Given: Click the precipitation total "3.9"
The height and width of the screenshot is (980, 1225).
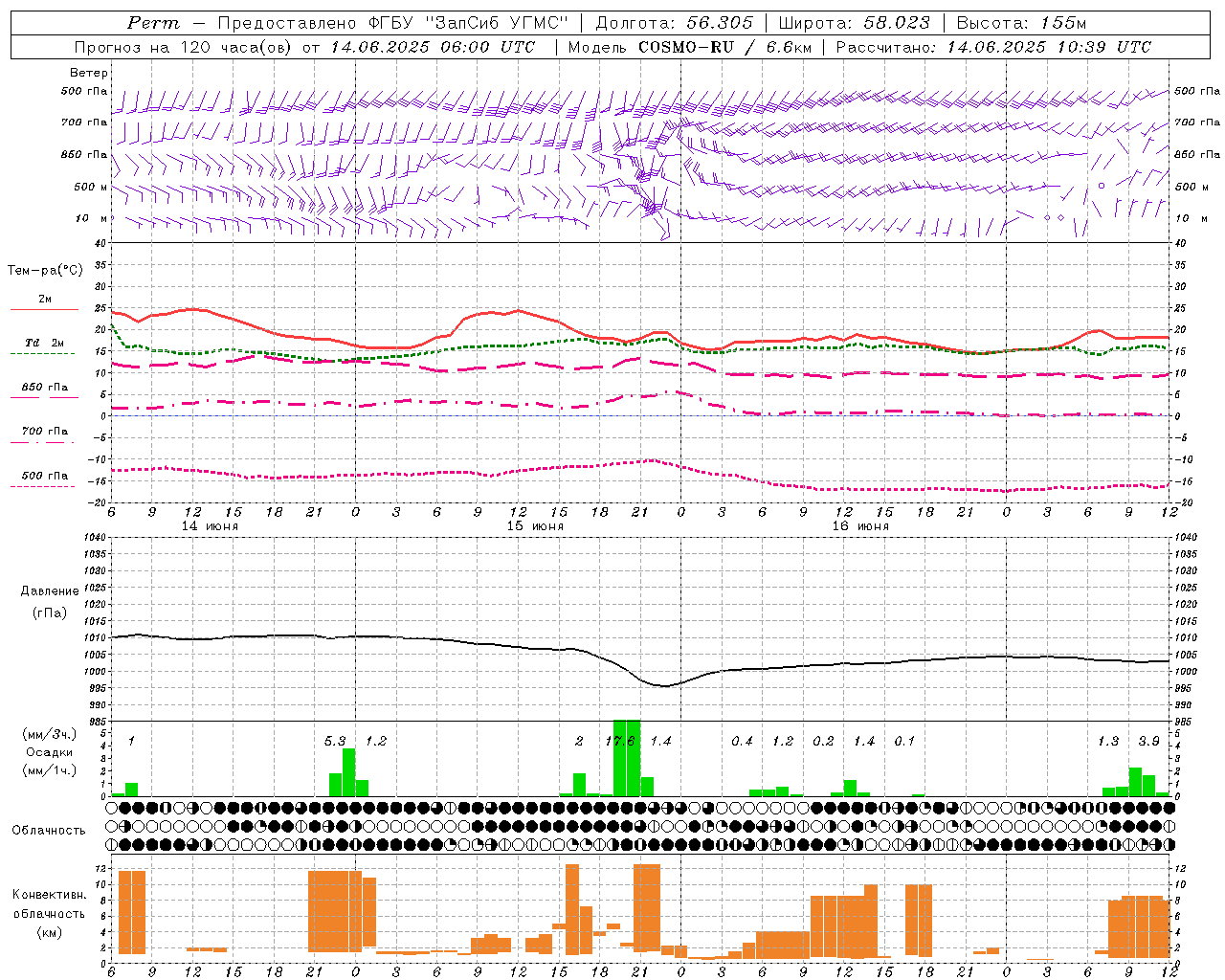Looking at the screenshot, I should pos(1148,742).
